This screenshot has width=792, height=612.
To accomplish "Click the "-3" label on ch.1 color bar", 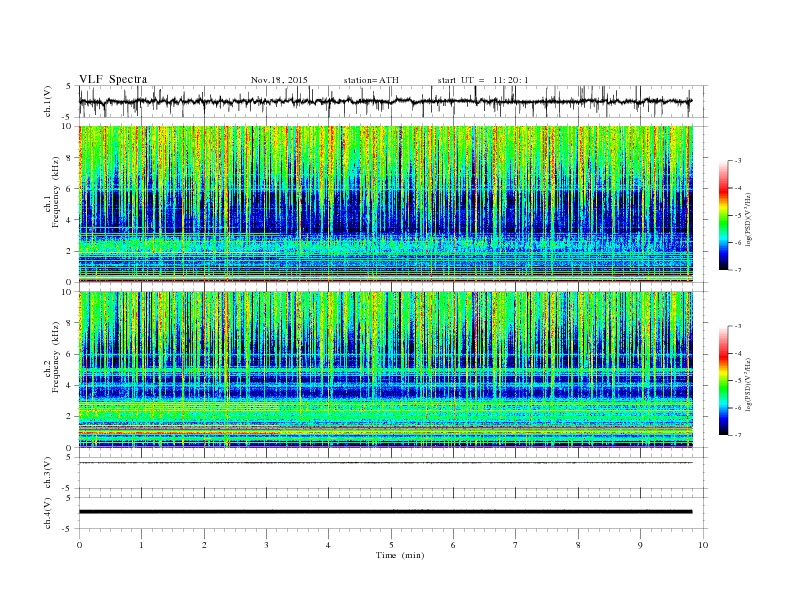I will pos(737,161).
